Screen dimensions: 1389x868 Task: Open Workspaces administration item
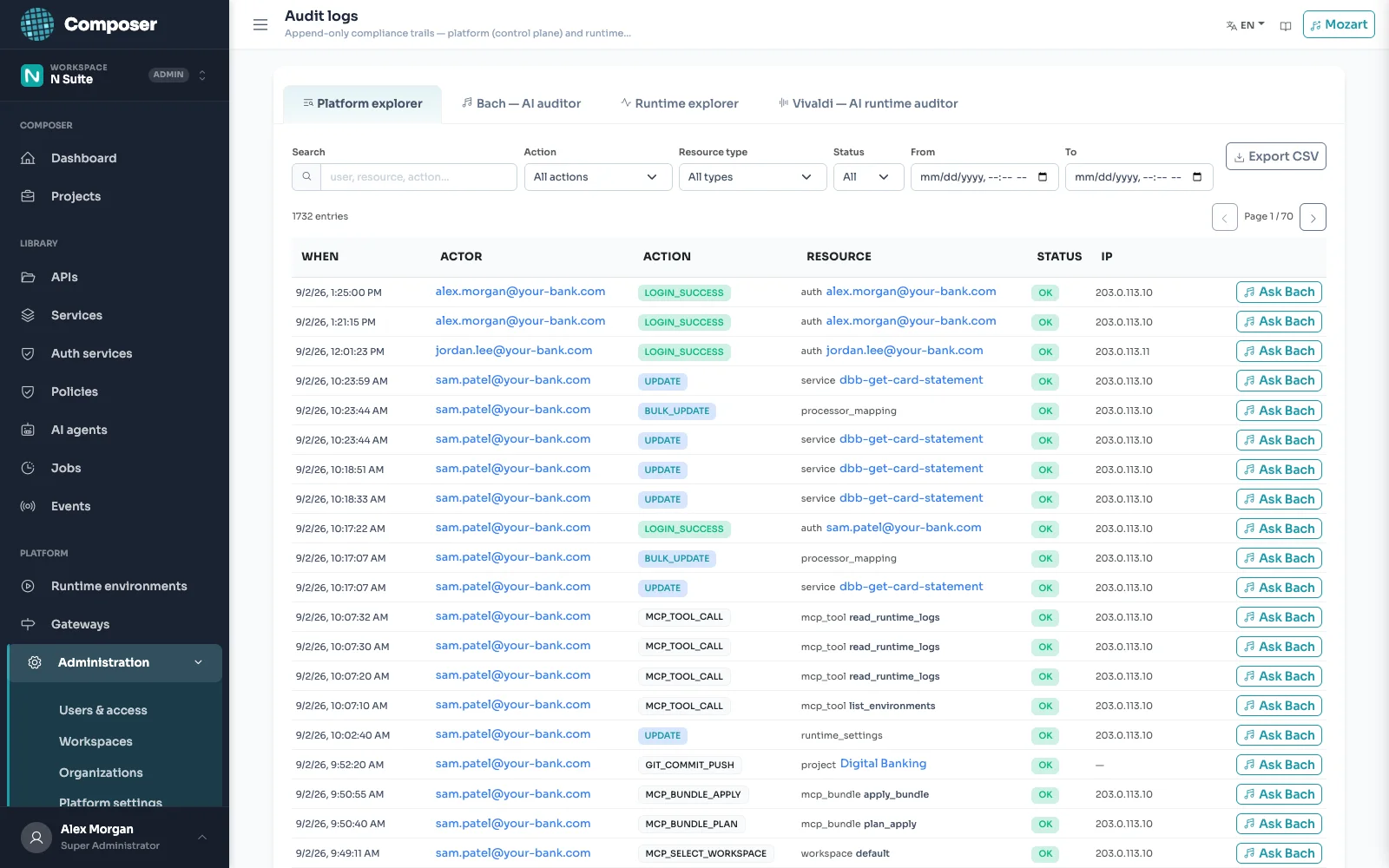pos(95,741)
